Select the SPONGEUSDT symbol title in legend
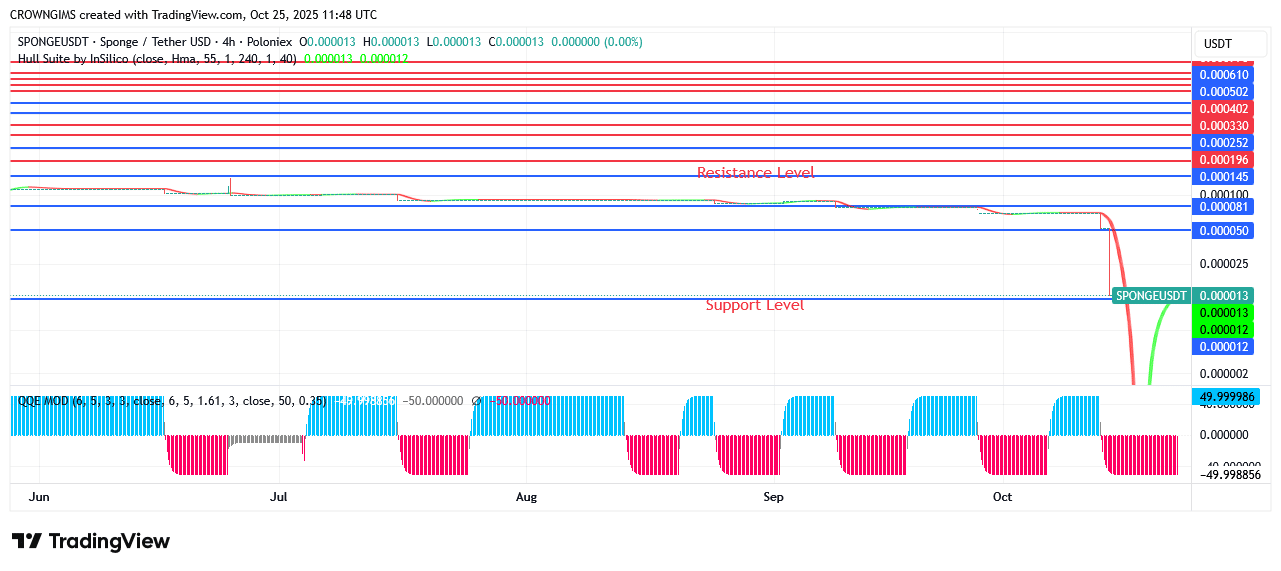The image size is (1281, 571). point(155,42)
